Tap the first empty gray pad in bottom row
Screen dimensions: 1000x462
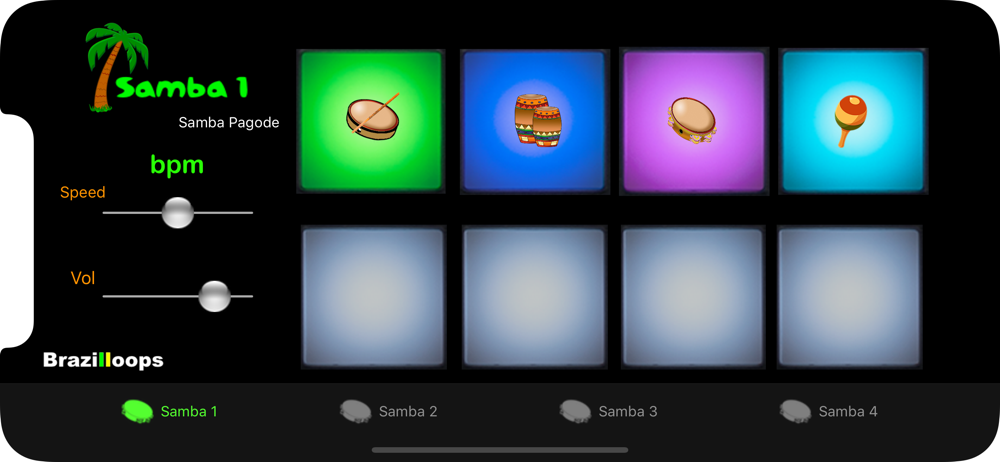coord(373,297)
